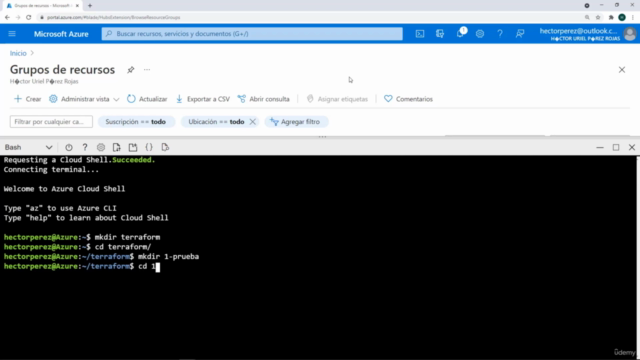
Task: Focus Filtrar por cualquier campo input
Action: [x=51, y=122]
